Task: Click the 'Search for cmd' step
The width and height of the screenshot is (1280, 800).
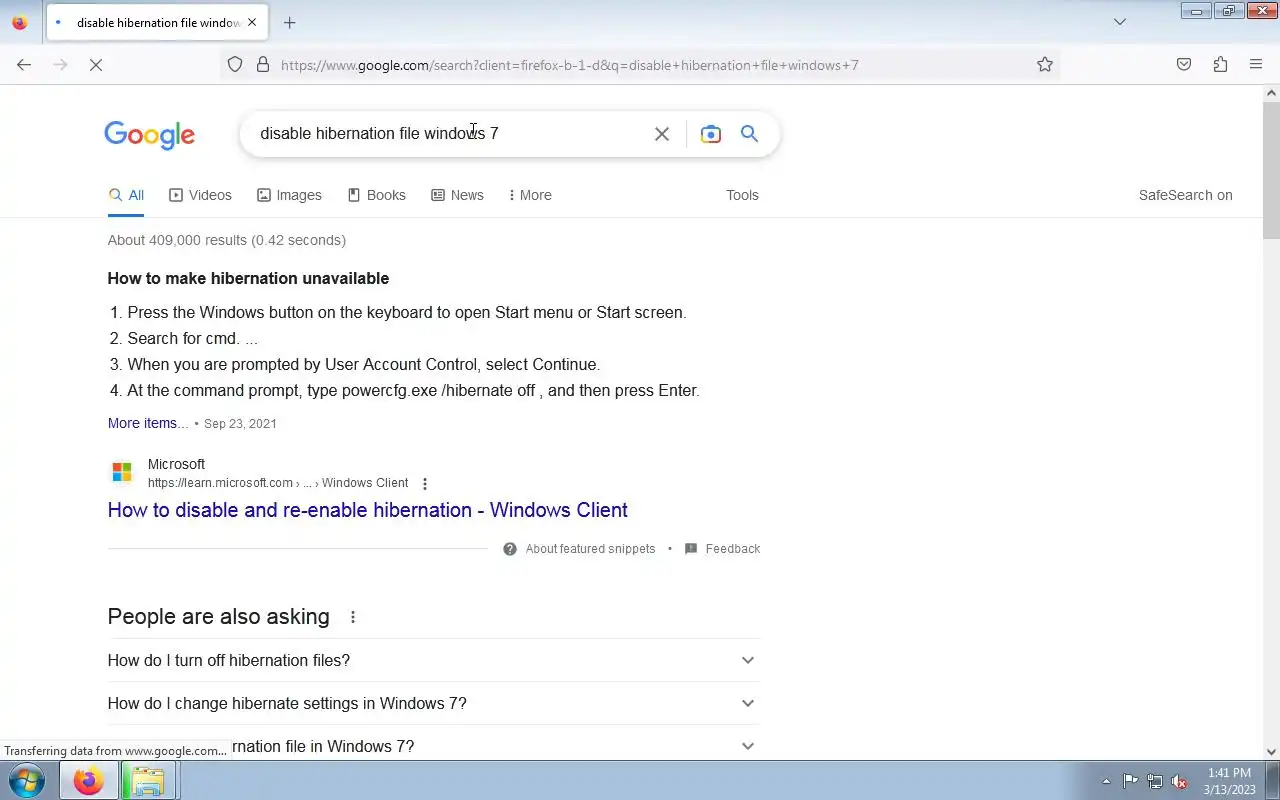Action: pos(192,338)
